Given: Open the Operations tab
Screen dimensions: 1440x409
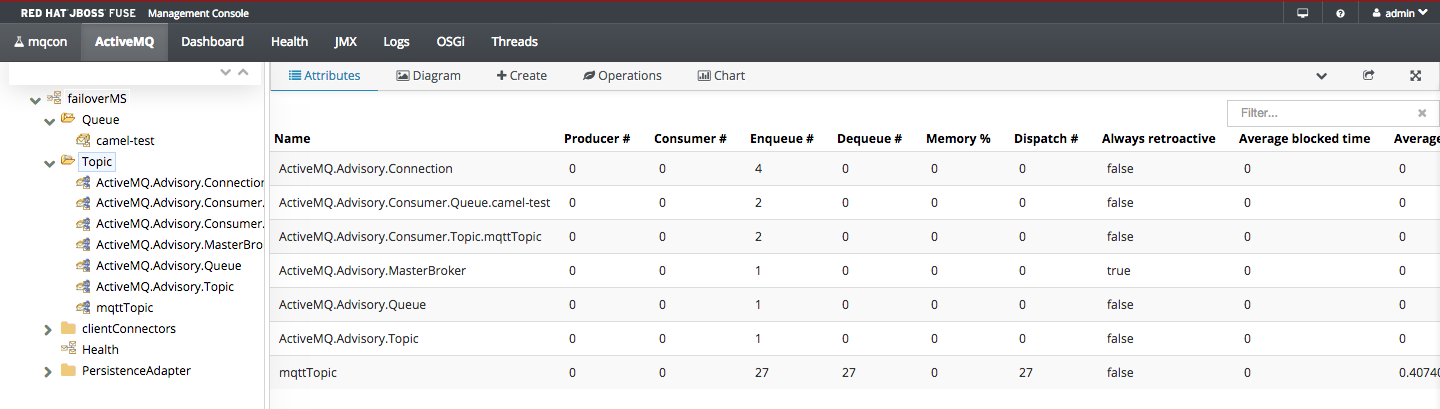Looking at the screenshot, I should 622,76.
